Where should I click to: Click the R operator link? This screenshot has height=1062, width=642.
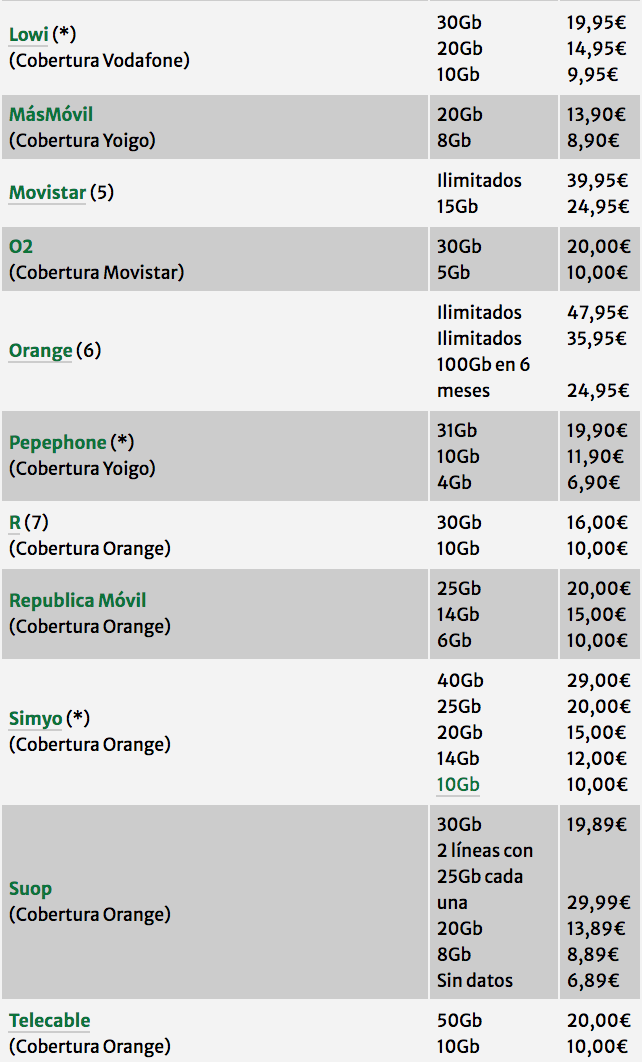pyautogui.click(x=15, y=522)
